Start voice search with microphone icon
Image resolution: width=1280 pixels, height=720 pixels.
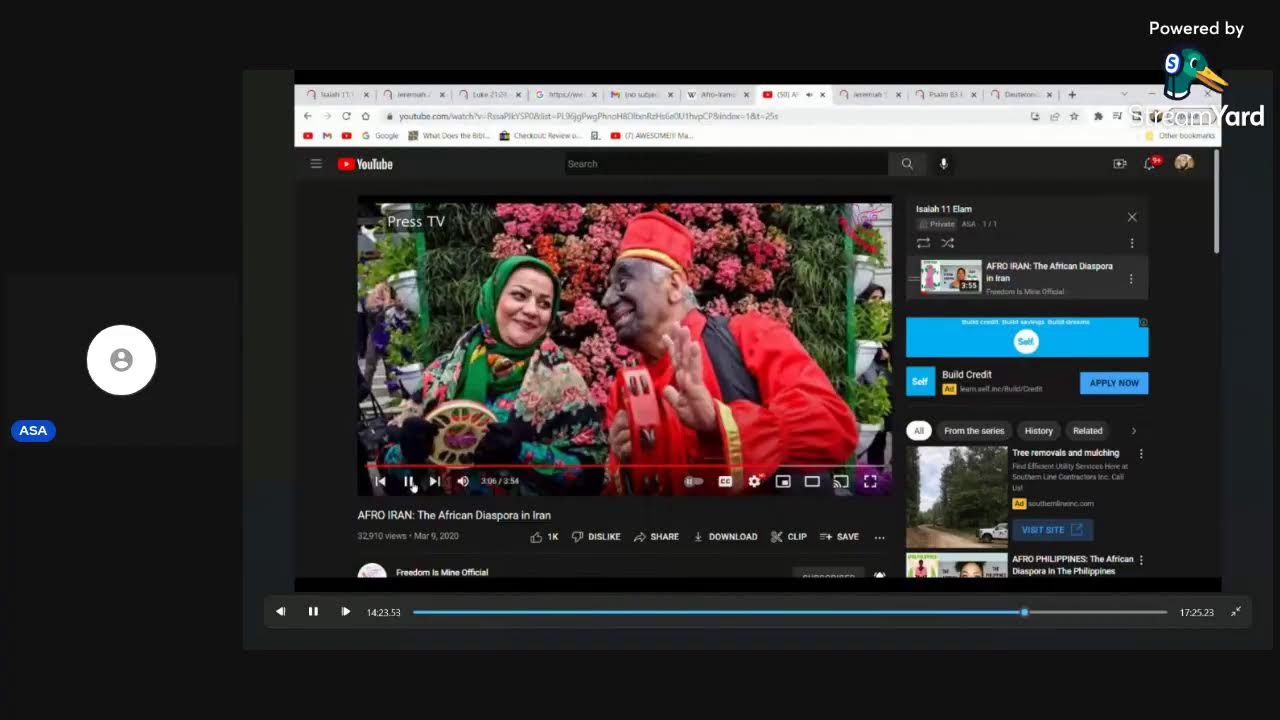(943, 164)
